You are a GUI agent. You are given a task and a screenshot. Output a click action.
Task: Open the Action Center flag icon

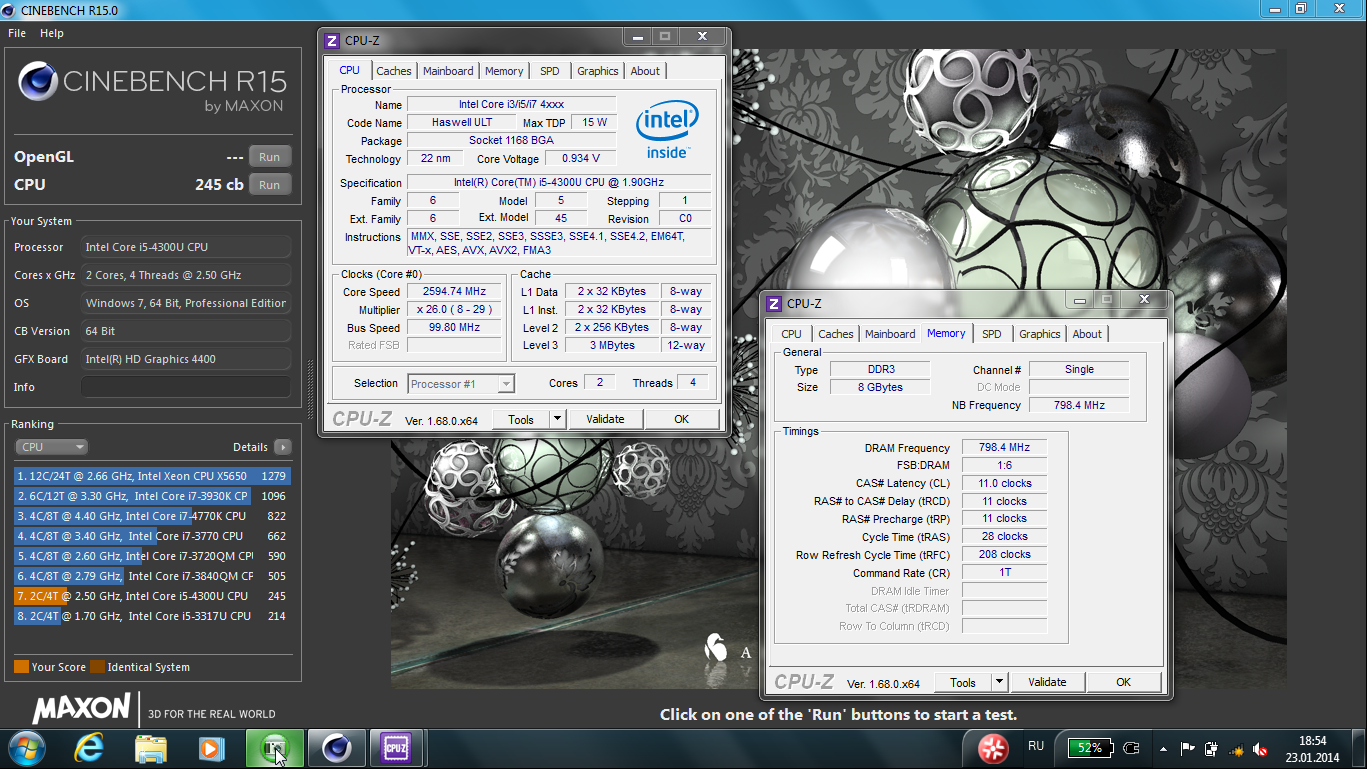point(1188,747)
